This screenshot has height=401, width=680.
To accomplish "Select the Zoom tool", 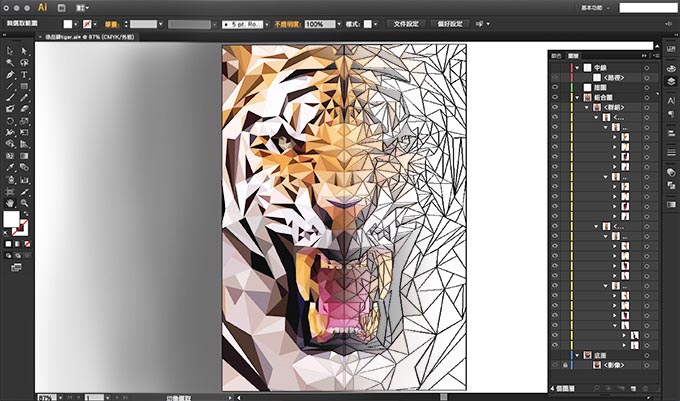I will 24,203.
